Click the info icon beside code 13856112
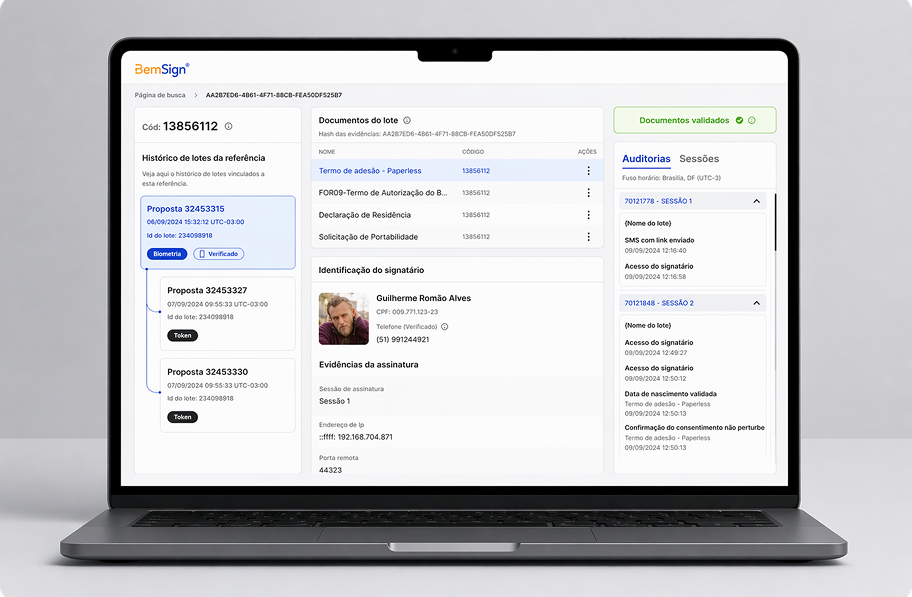Viewport: 912px width, 597px height. [x=229, y=126]
